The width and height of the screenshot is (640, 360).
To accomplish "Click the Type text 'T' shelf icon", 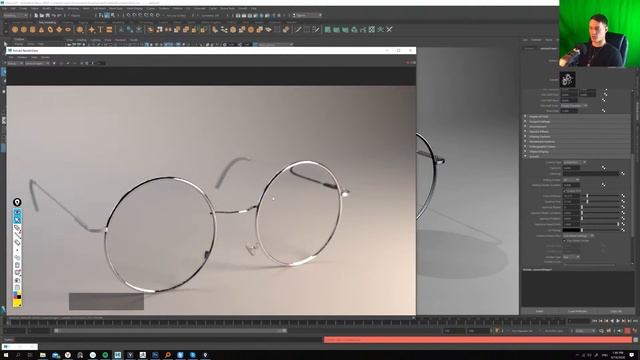I will [x=100, y=29].
